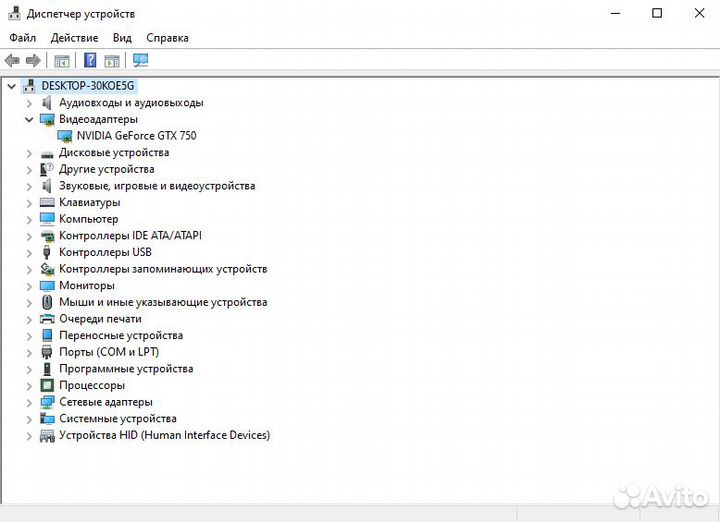Click the printer icon for Очереди печати
Screen dimensions: 720x522
click(x=47, y=319)
